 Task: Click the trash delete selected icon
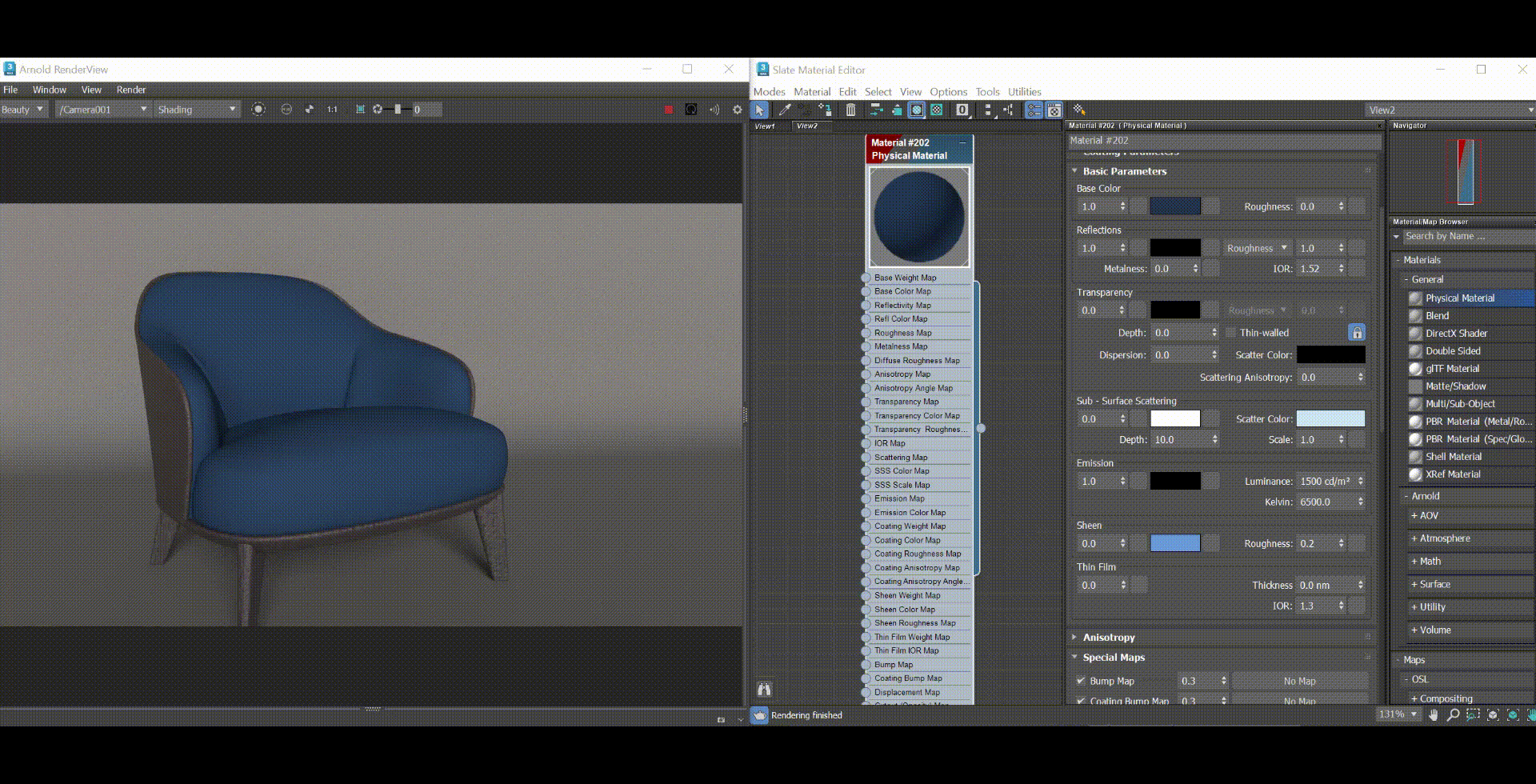point(850,110)
